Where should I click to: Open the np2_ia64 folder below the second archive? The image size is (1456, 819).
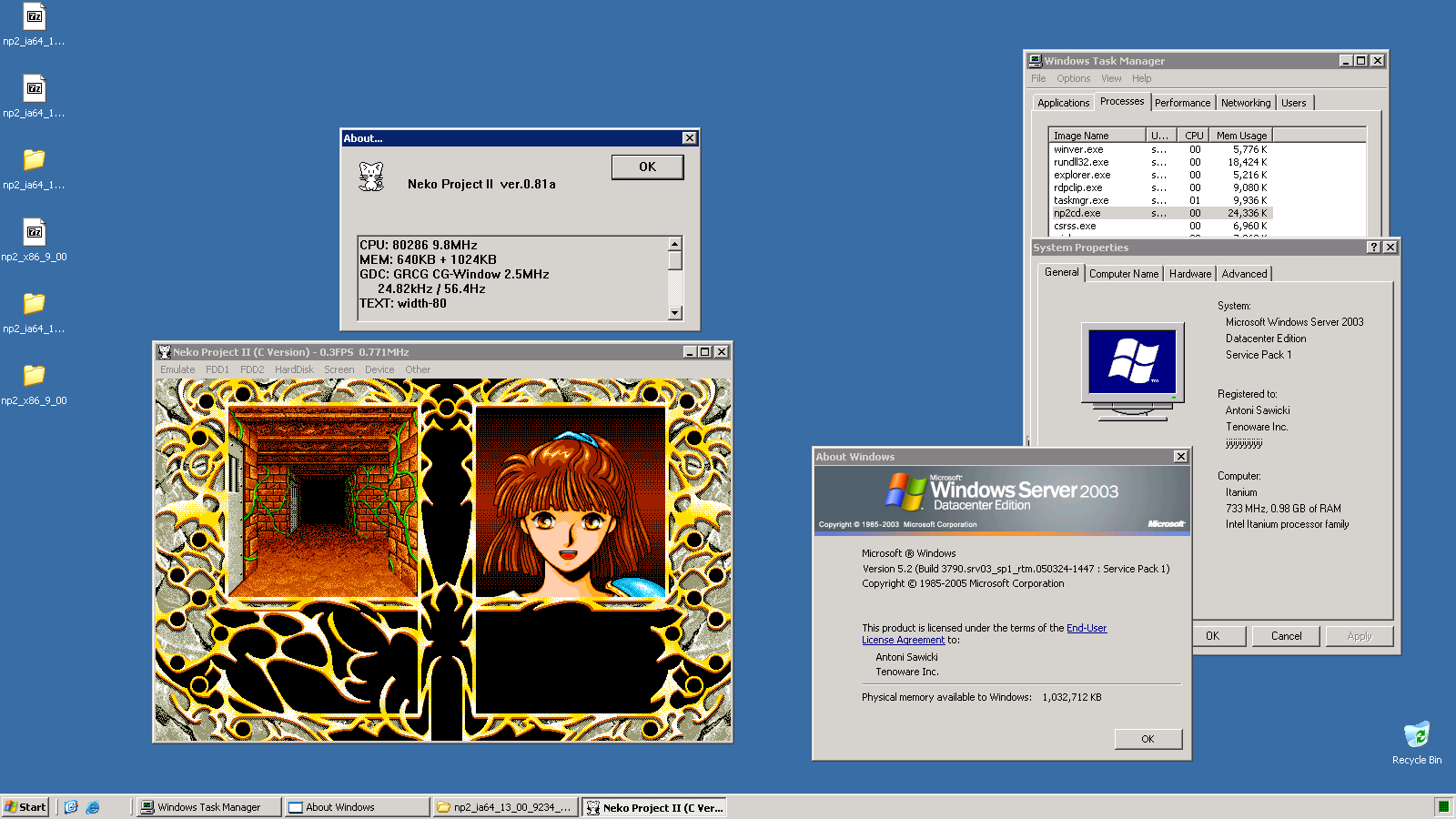34,160
